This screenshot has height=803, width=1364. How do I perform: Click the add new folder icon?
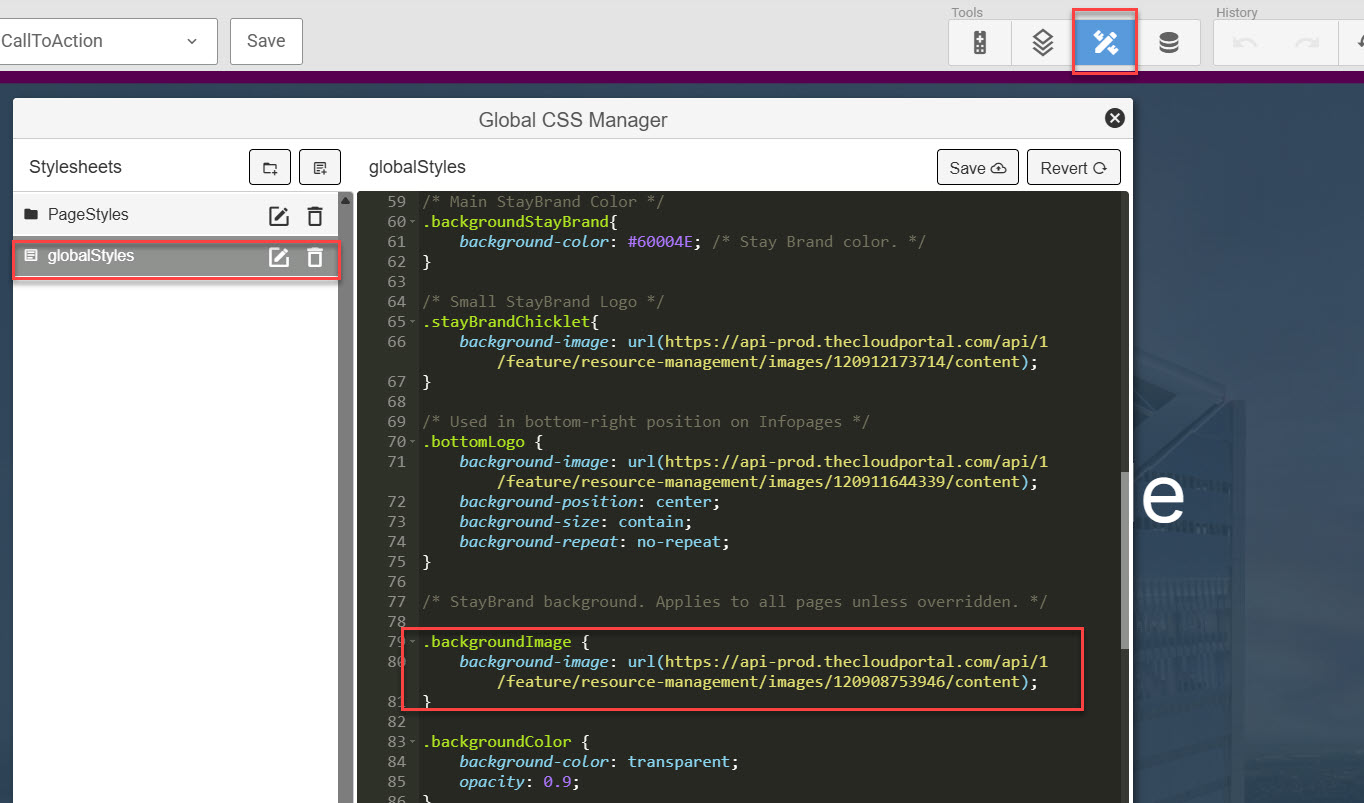(270, 168)
